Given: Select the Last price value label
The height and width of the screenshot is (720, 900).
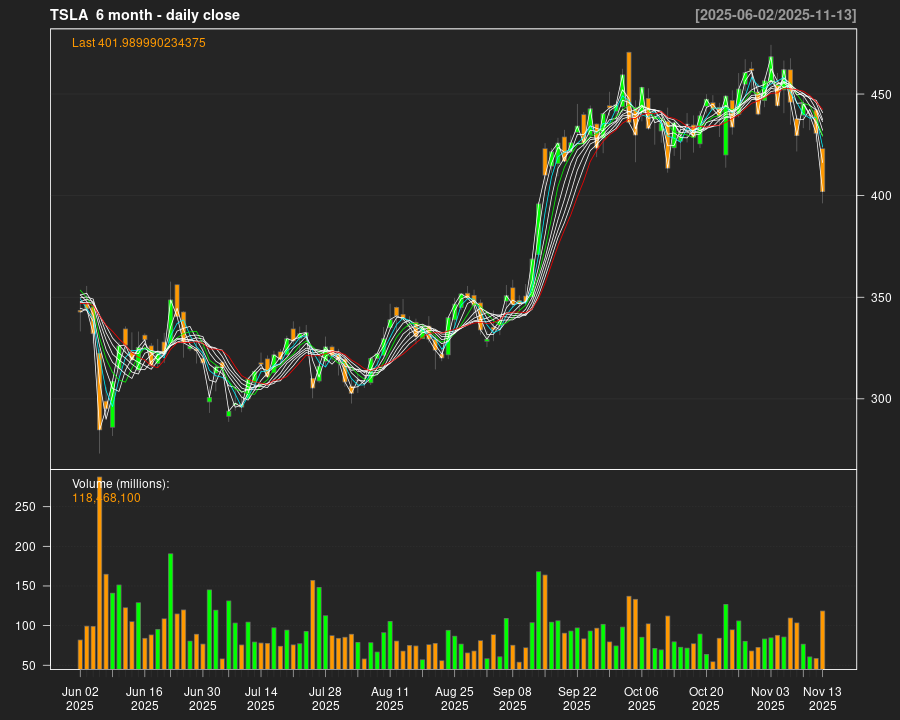Looking at the screenshot, I should click(x=139, y=43).
